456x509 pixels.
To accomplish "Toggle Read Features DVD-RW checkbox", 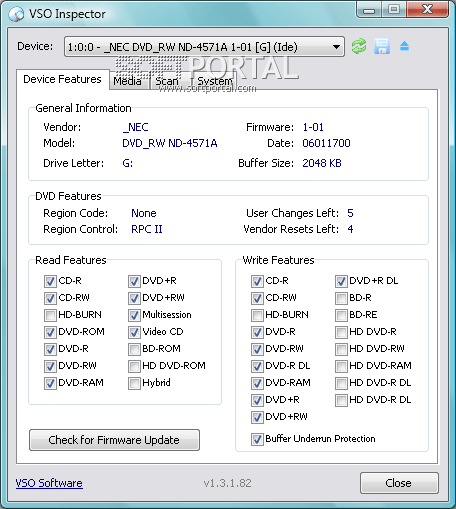I will coord(50,366).
